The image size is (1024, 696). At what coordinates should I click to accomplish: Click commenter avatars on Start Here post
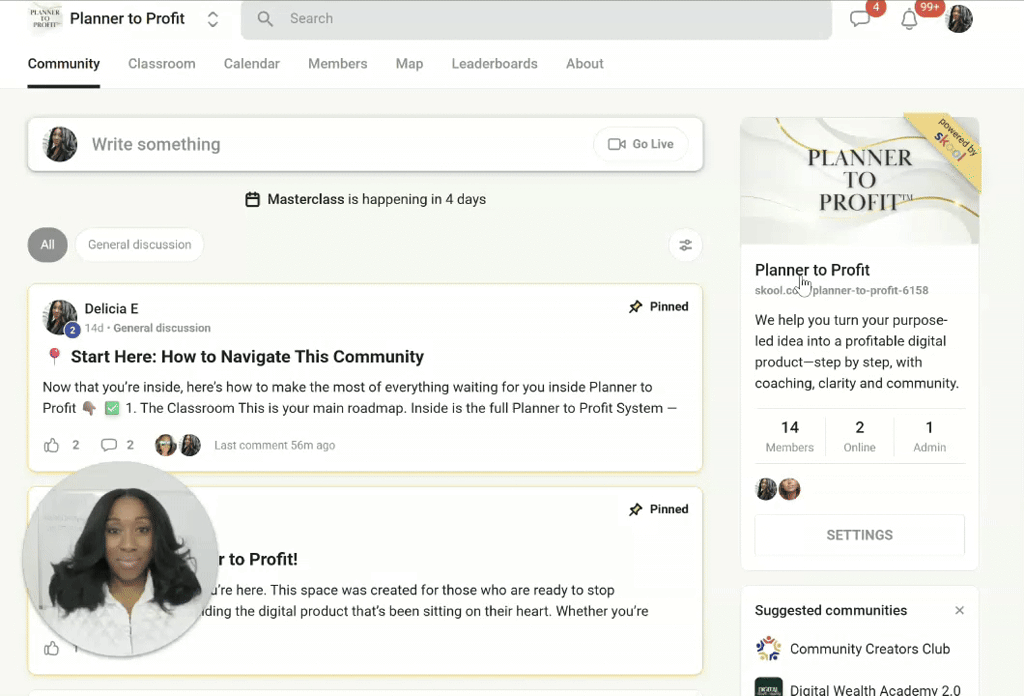point(178,445)
